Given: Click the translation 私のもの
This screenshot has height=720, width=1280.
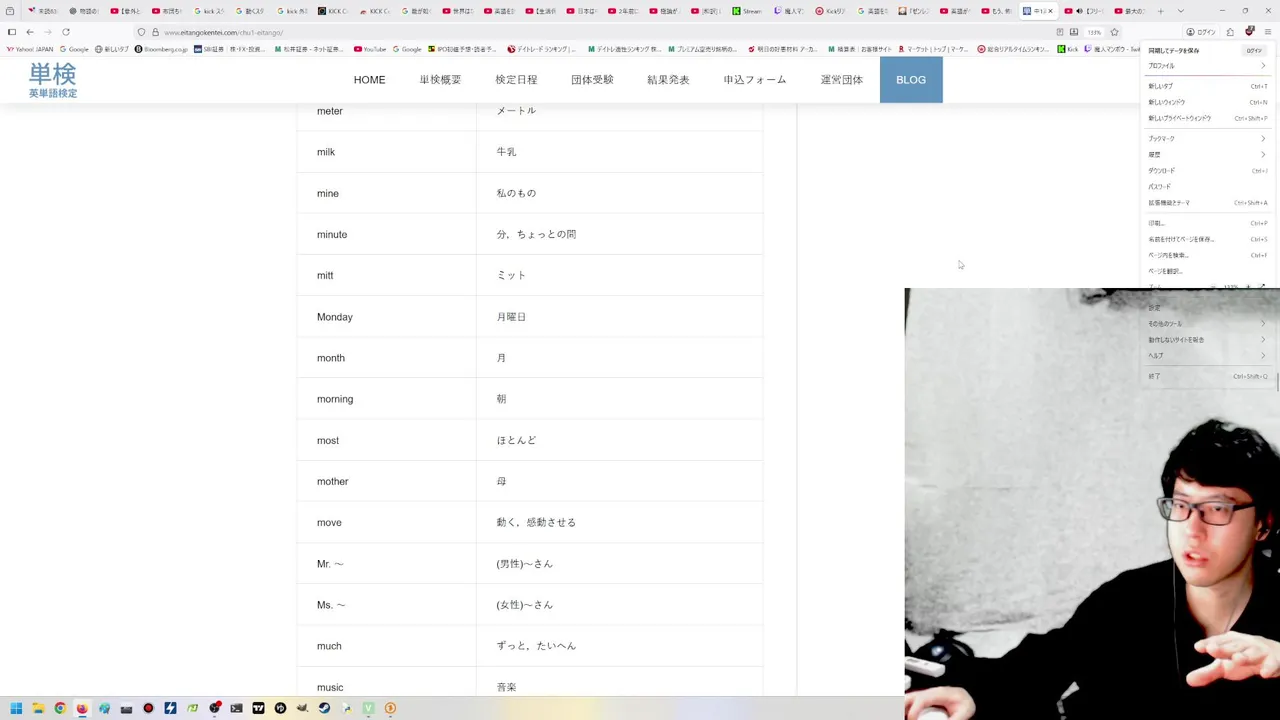Looking at the screenshot, I should click(516, 193).
